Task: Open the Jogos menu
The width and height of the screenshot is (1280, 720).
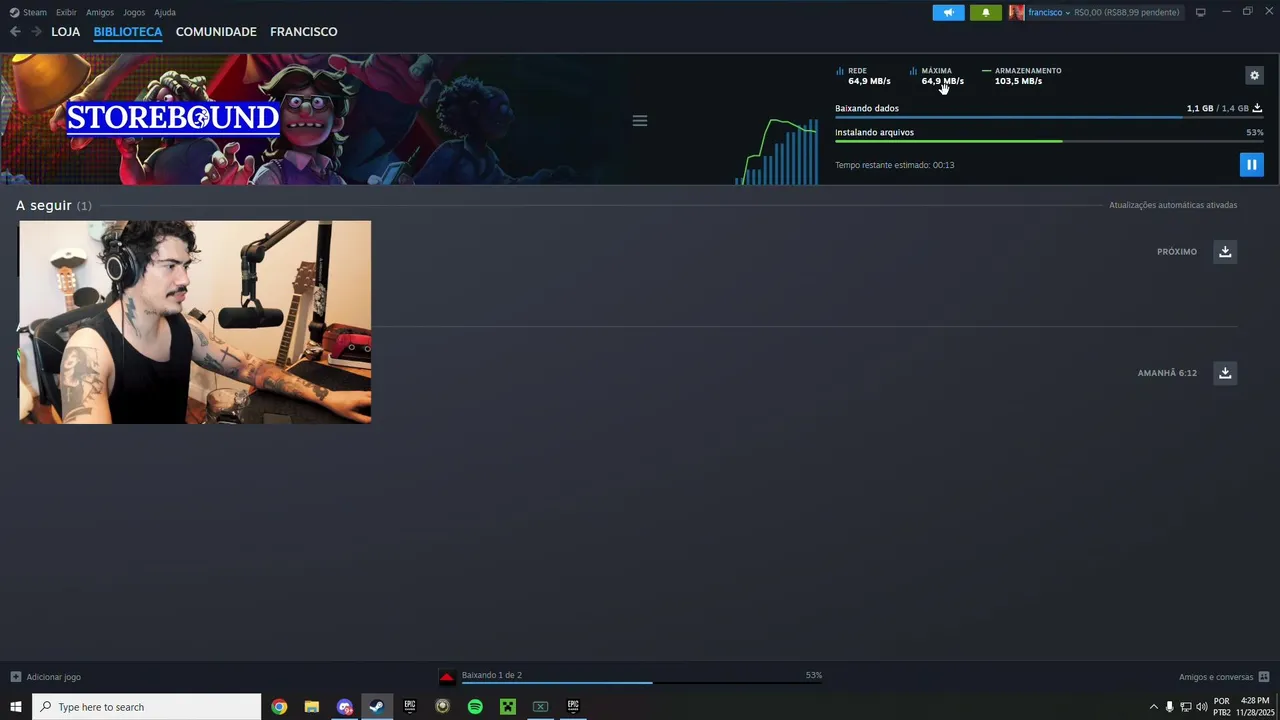Action: (134, 12)
